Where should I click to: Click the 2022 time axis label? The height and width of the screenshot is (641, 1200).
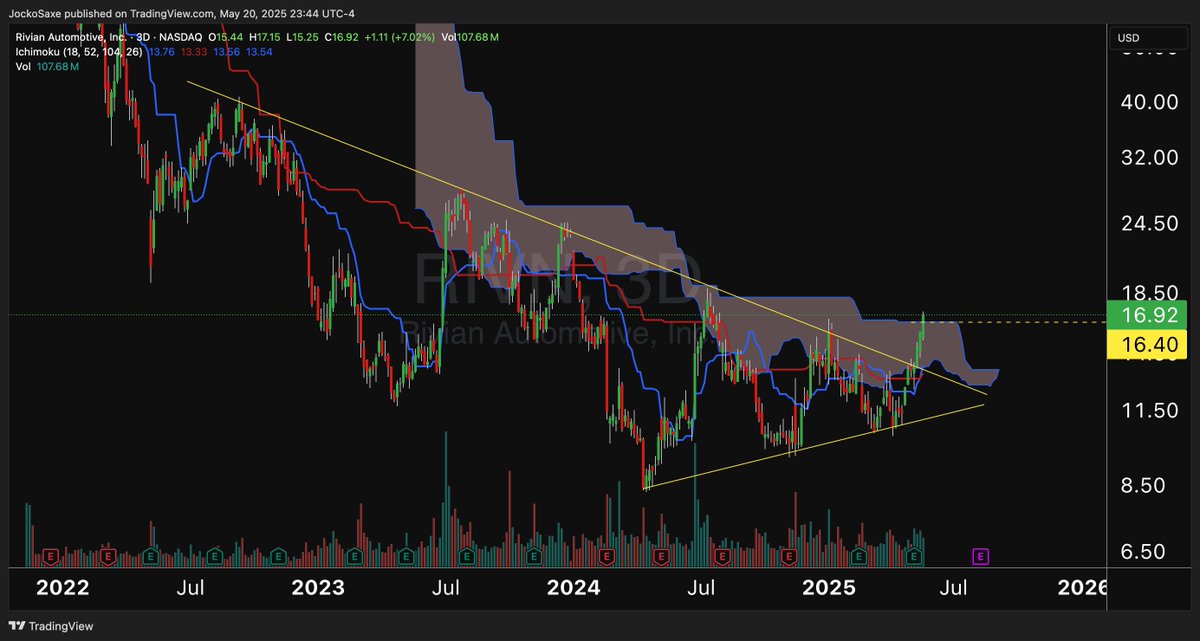(x=61, y=587)
